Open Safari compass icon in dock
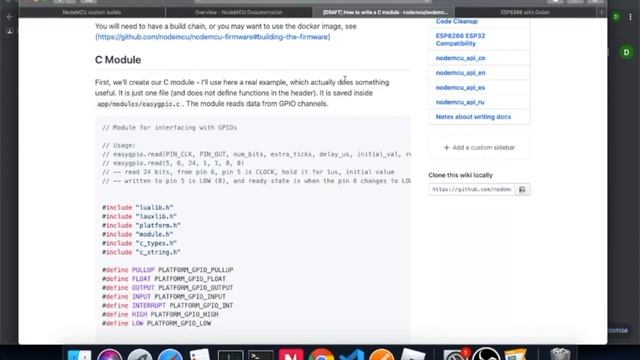 tap(170, 355)
